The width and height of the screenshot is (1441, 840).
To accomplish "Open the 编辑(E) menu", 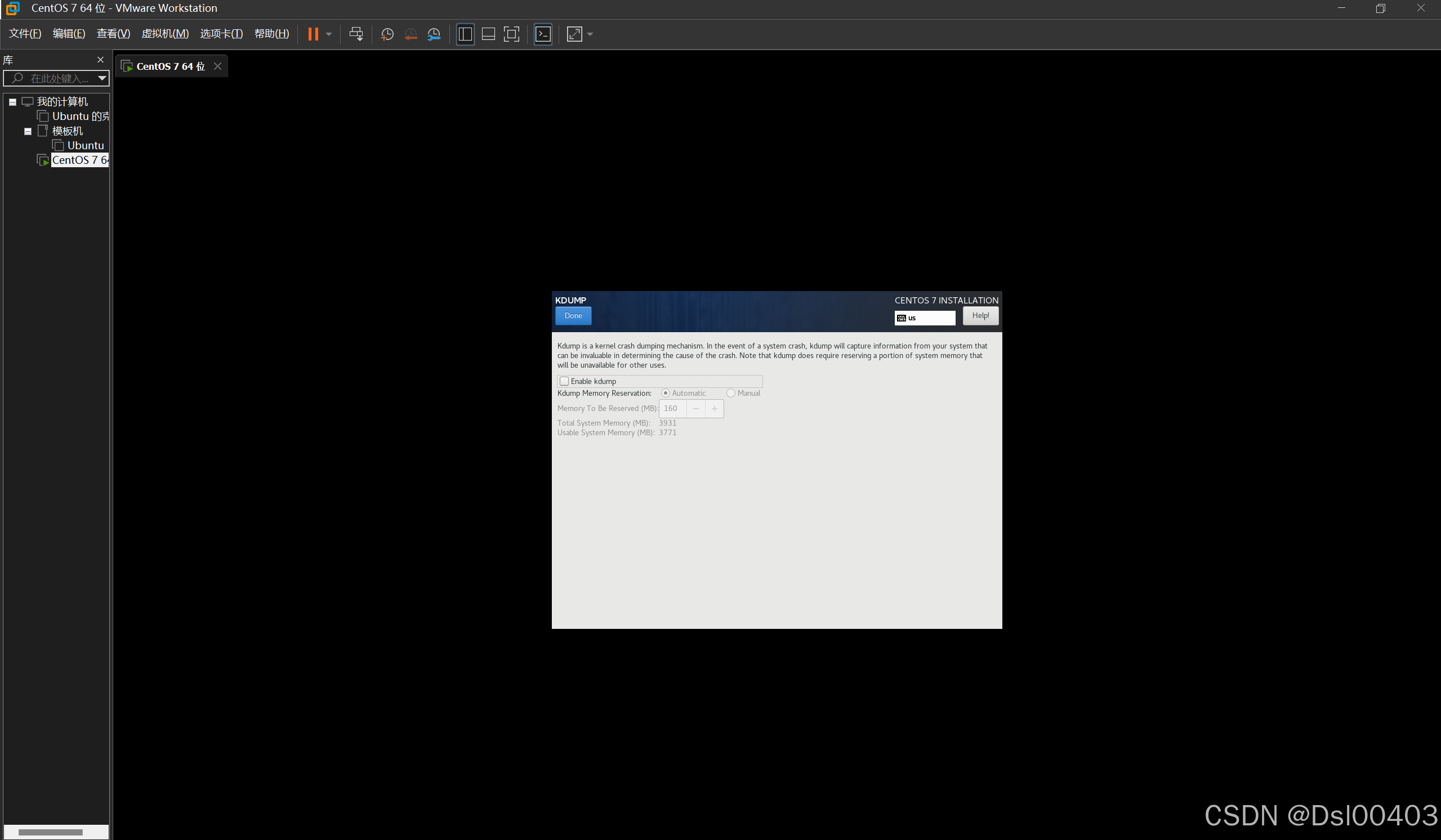I will (69, 34).
